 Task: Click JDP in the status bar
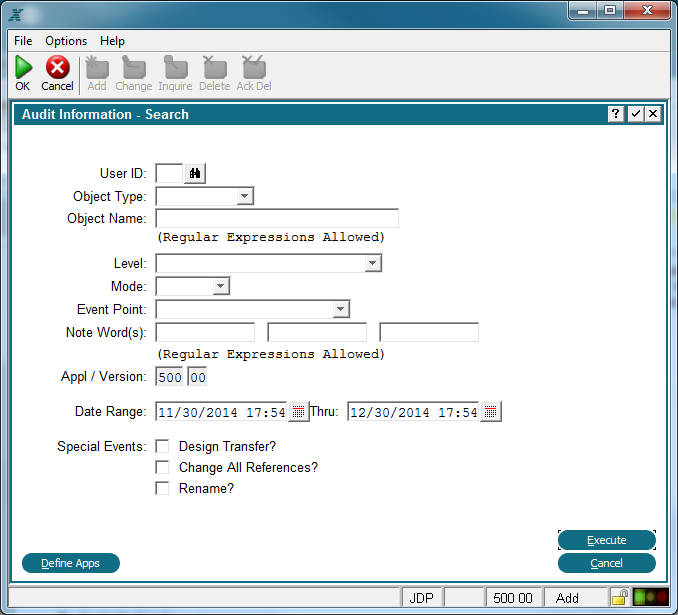421,598
